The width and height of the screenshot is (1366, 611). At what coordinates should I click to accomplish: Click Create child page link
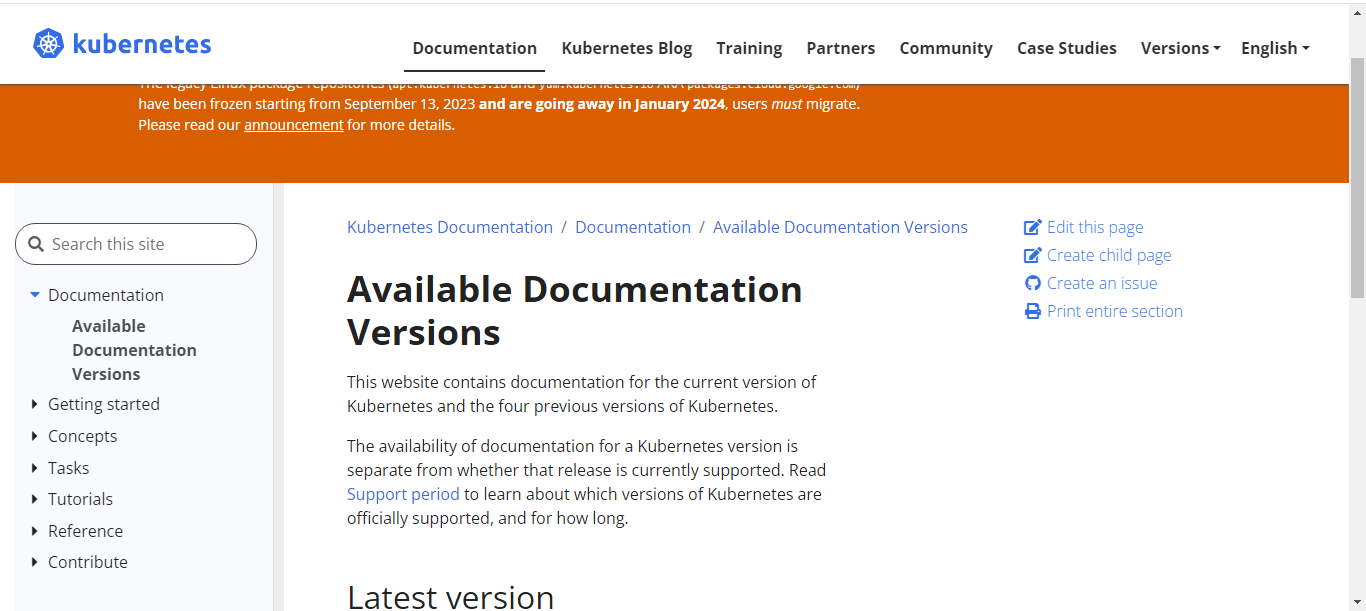tap(1109, 256)
